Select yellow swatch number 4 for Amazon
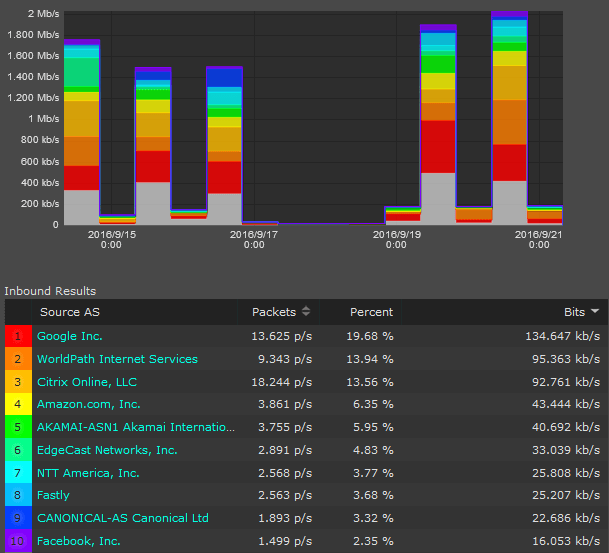This screenshot has height=553, width=609. click(x=18, y=404)
